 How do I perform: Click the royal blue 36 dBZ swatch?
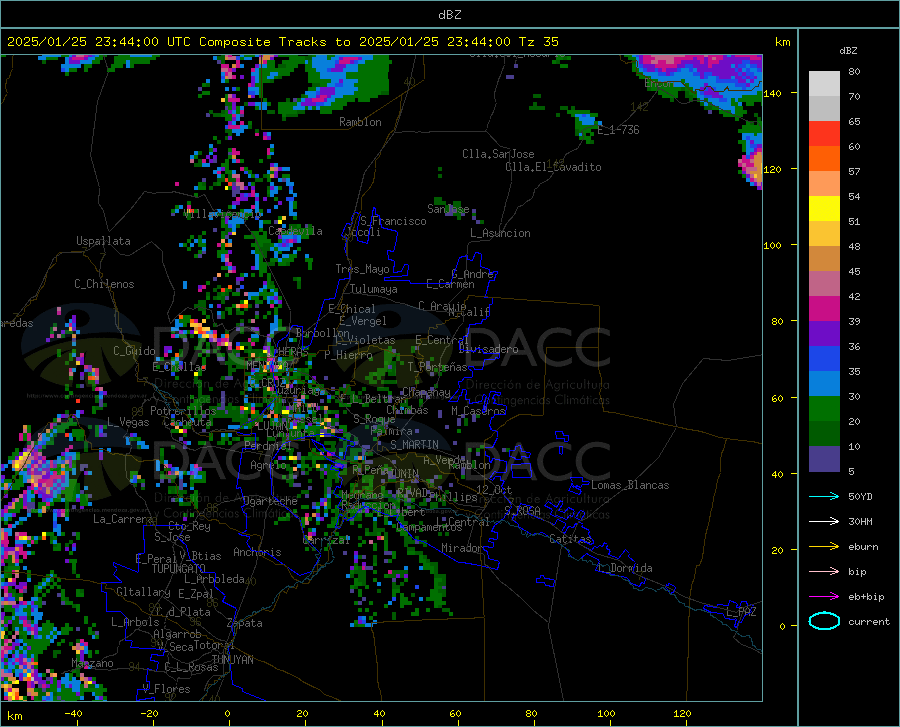(824, 359)
